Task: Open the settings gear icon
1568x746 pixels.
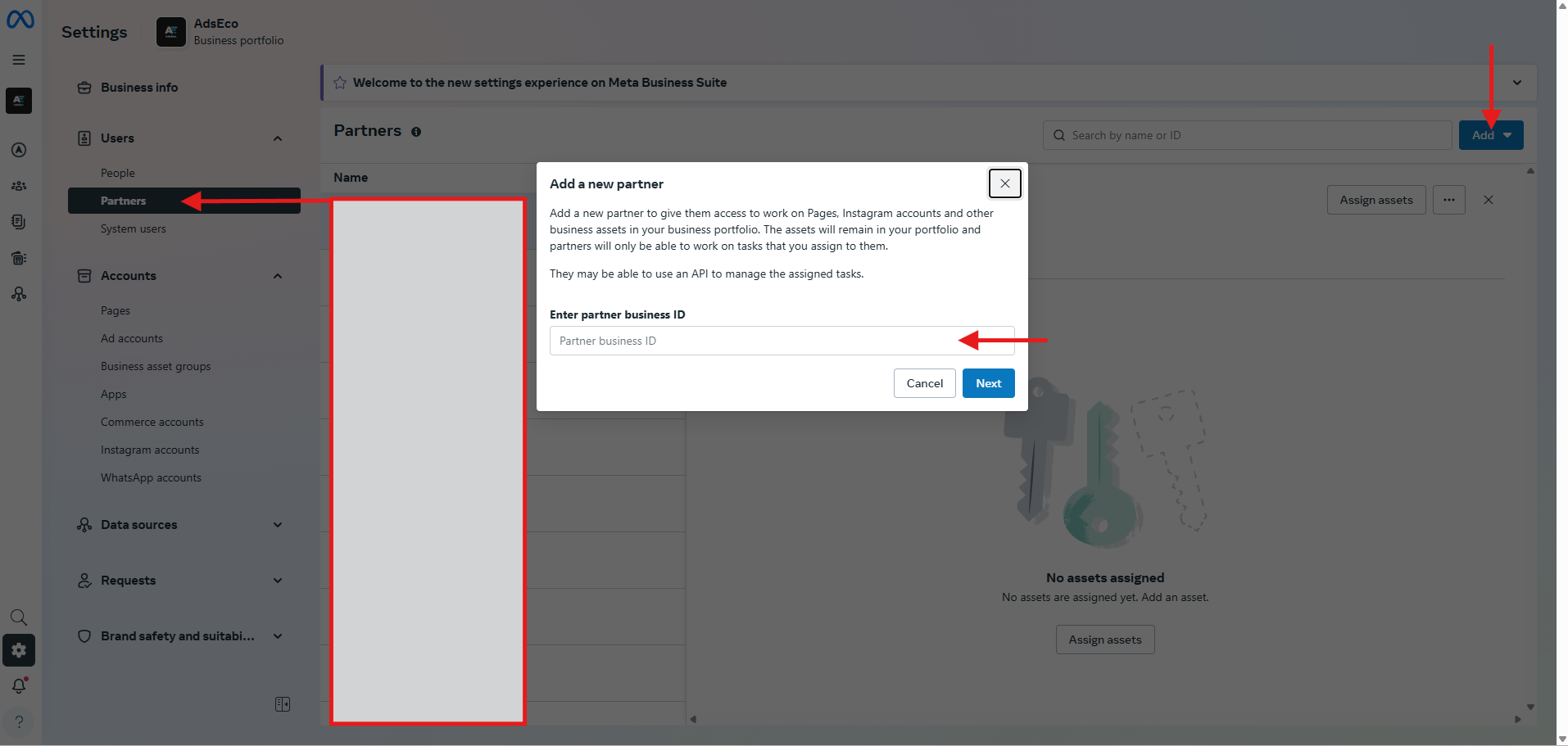Action: click(x=19, y=650)
